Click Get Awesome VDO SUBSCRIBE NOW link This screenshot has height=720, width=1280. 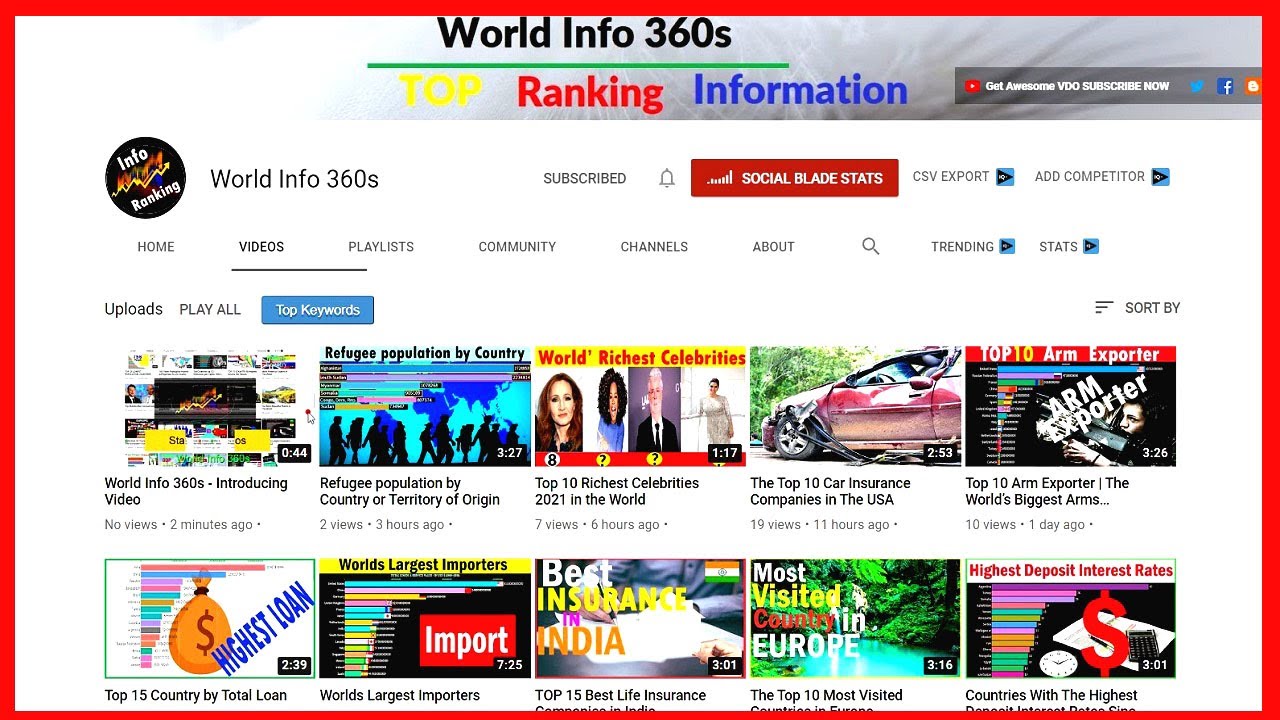point(1077,86)
